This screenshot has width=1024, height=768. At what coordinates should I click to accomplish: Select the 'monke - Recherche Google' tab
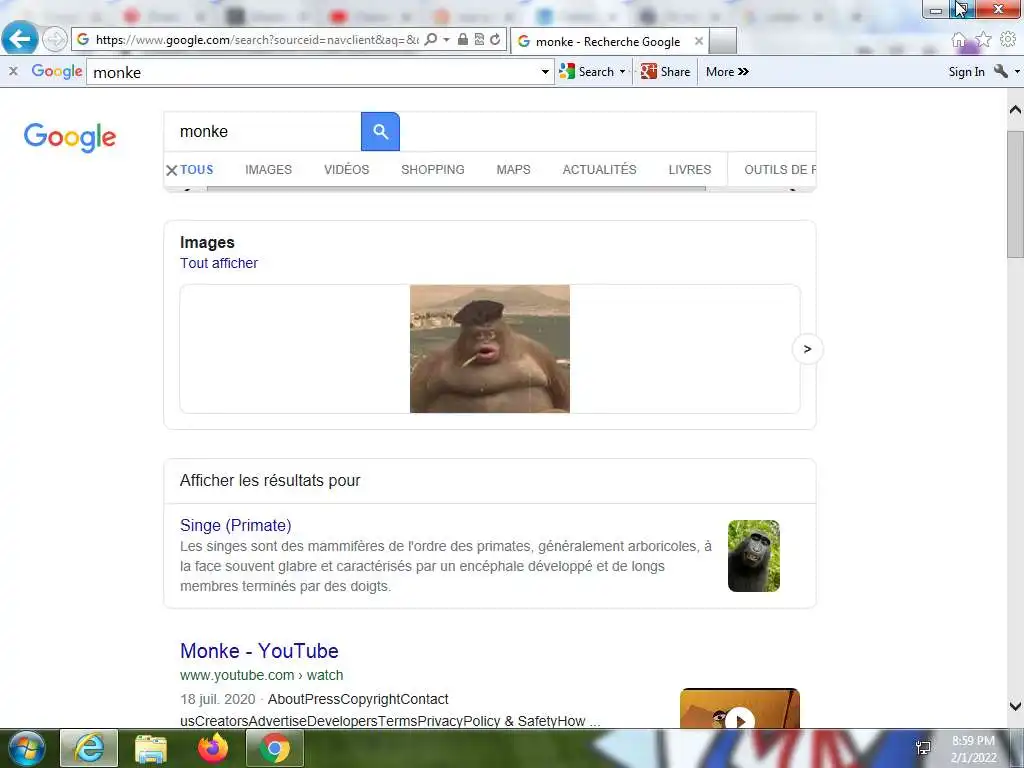coord(607,41)
